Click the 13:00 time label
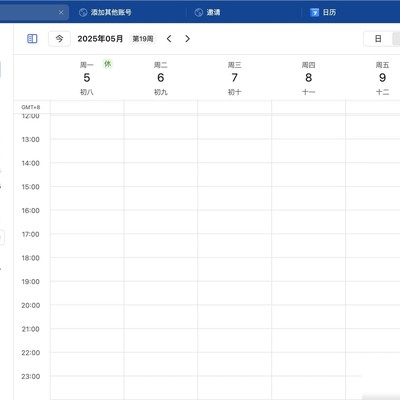This screenshot has width=400, height=400. pyautogui.click(x=31, y=139)
